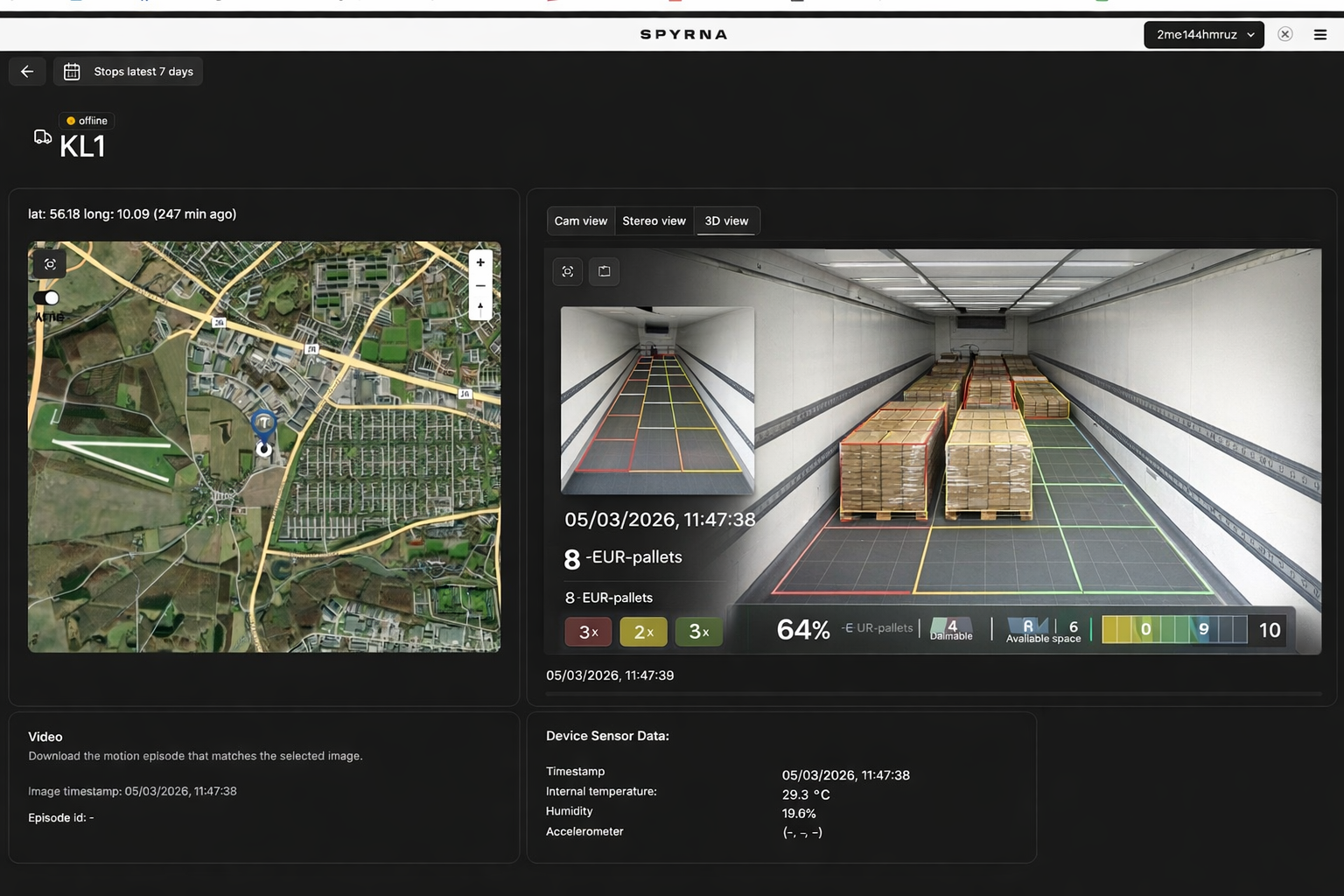Click the truck icon next to KL1
This screenshot has height=896, width=1344.
click(x=42, y=136)
